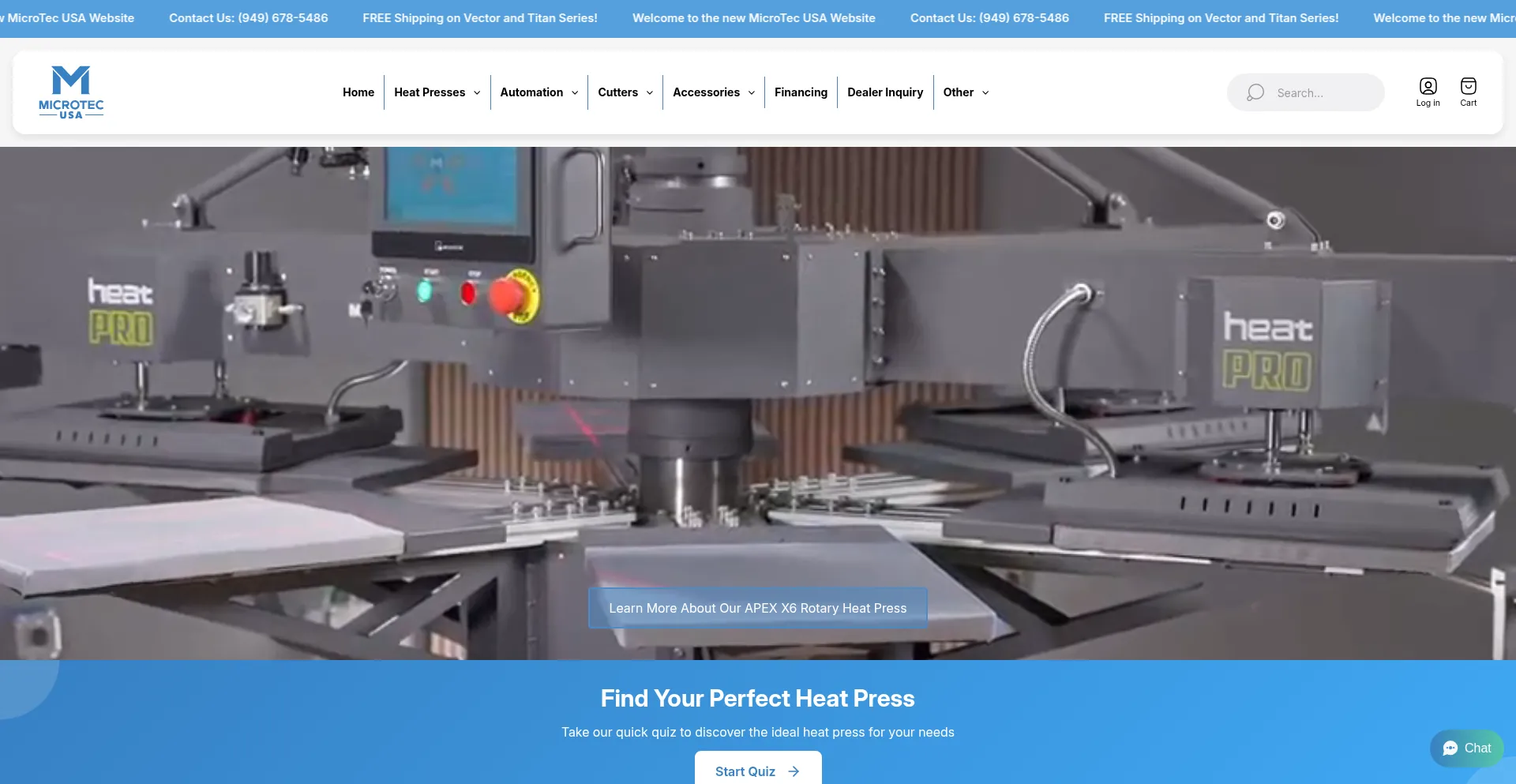The image size is (1516, 784).
Task: Expand the Heat Presses dropdown chevron
Action: pyautogui.click(x=477, y=92)
